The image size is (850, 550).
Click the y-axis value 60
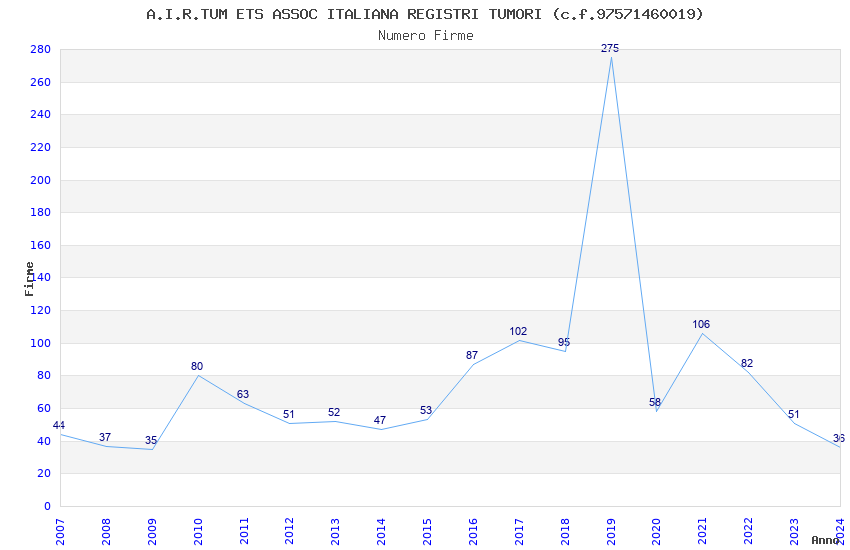pyautogui.click(x=44, y=409)
